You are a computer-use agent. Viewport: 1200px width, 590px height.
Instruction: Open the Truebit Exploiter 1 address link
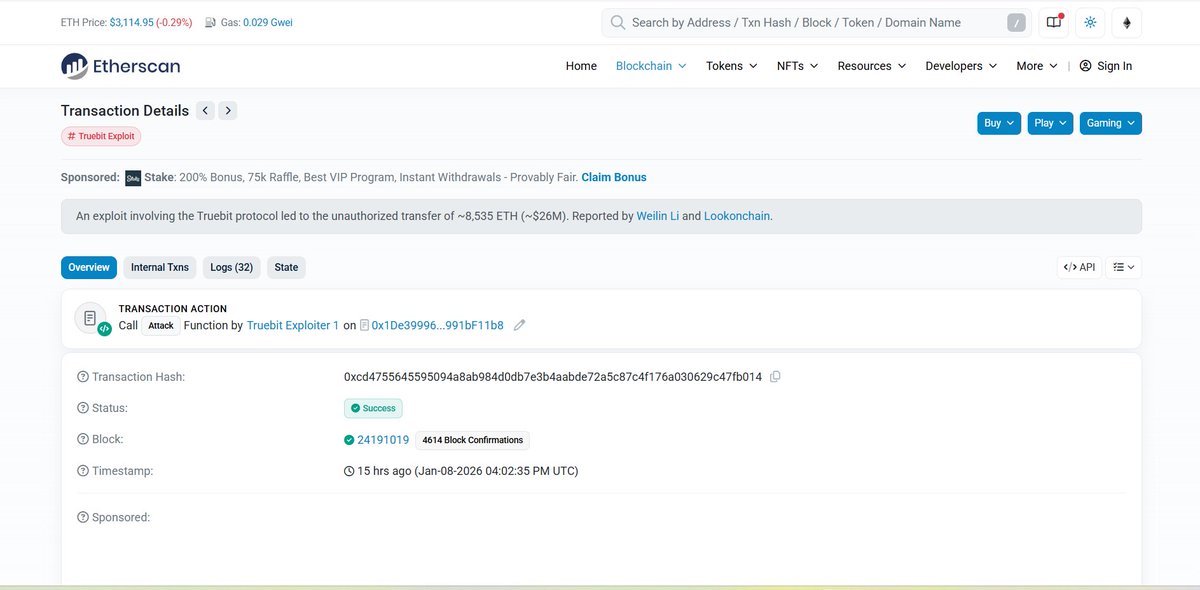click(293, 325)
